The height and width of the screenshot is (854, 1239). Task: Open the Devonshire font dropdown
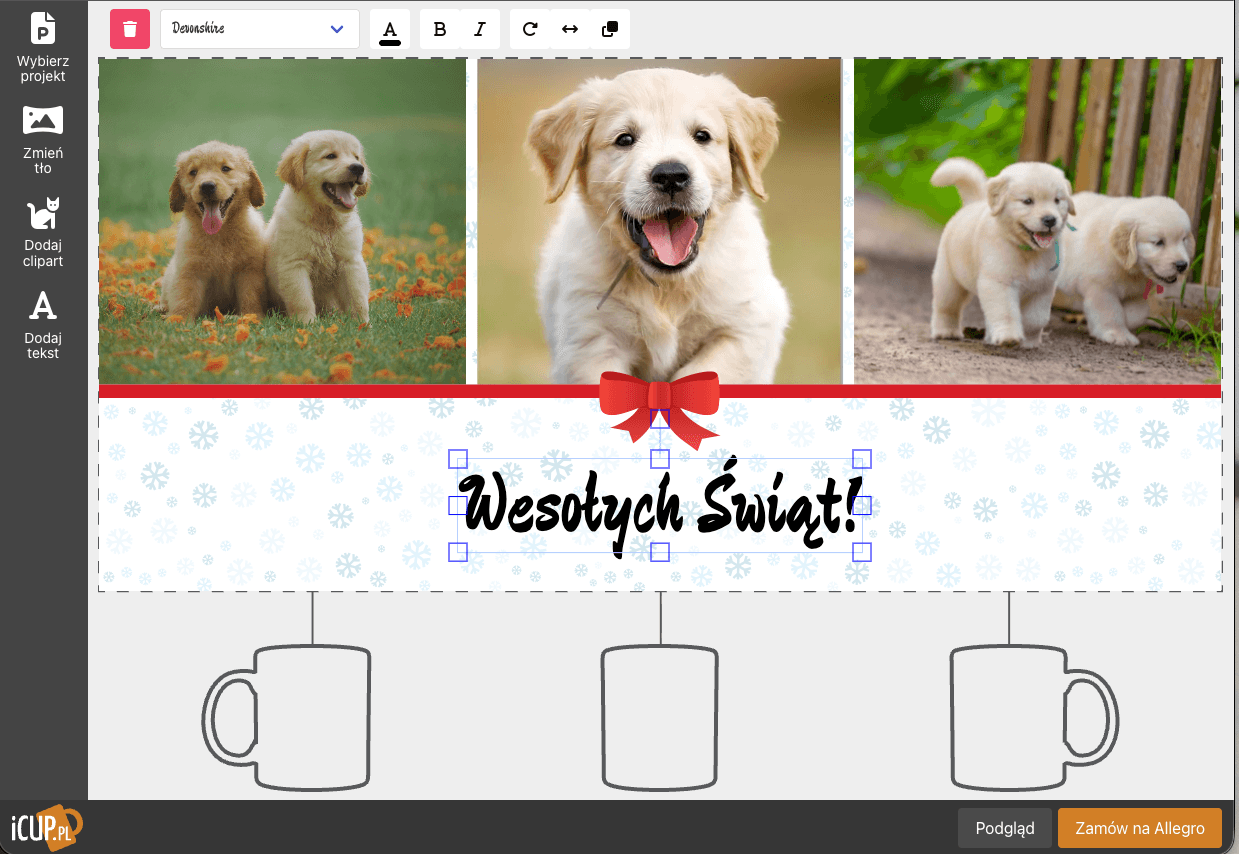(259, 29)
